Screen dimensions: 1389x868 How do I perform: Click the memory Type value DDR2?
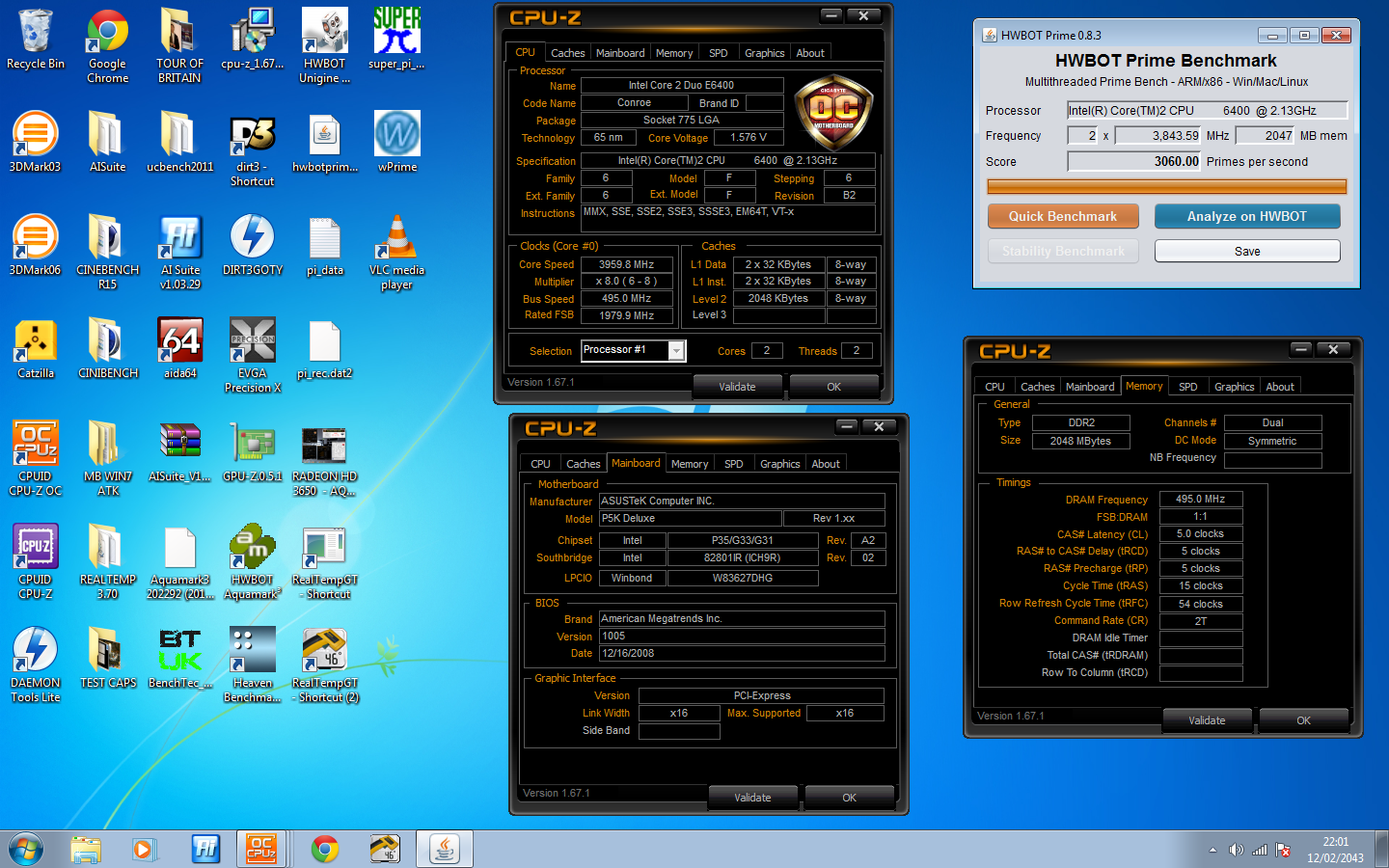click(x=1081, y=422)
